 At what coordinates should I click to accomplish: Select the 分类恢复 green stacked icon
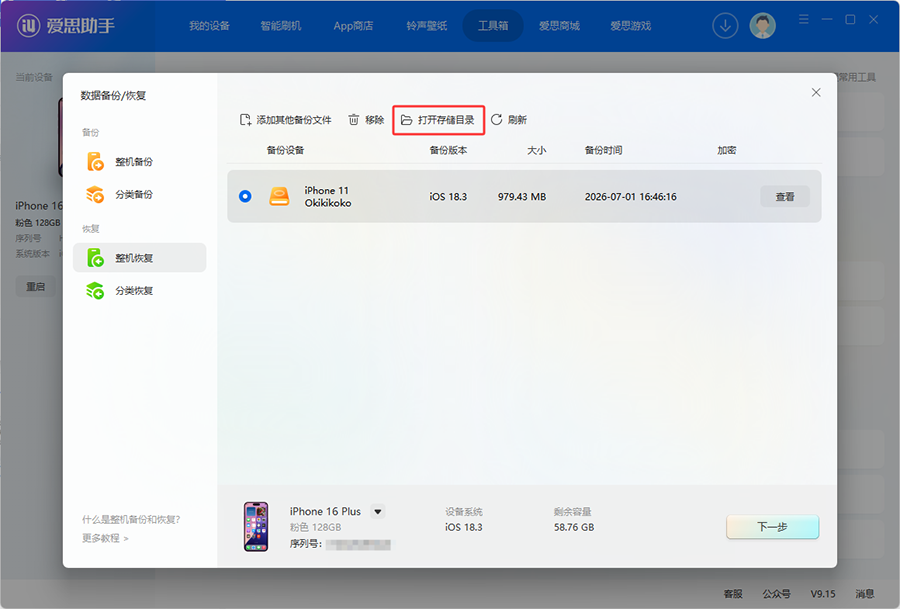[x=95, y=290]
